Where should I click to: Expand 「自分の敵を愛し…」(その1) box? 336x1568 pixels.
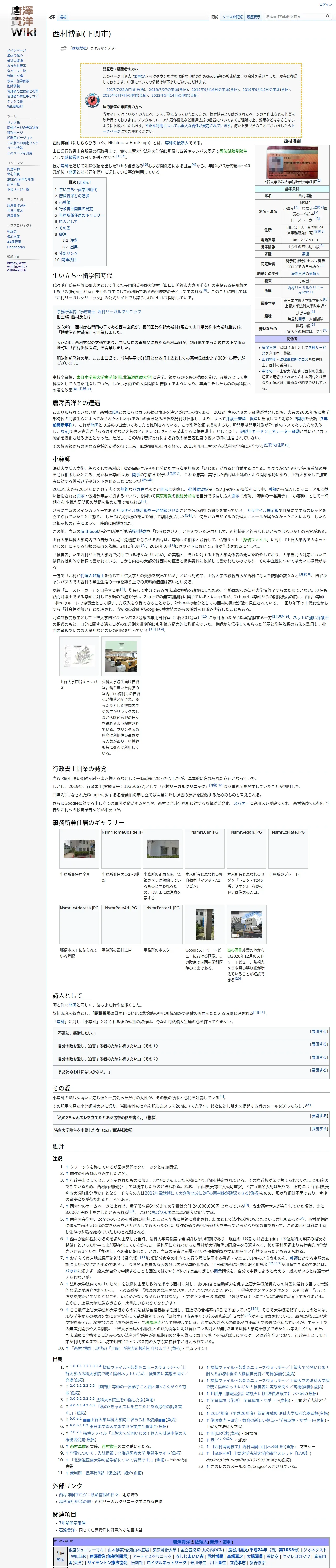319,1044
